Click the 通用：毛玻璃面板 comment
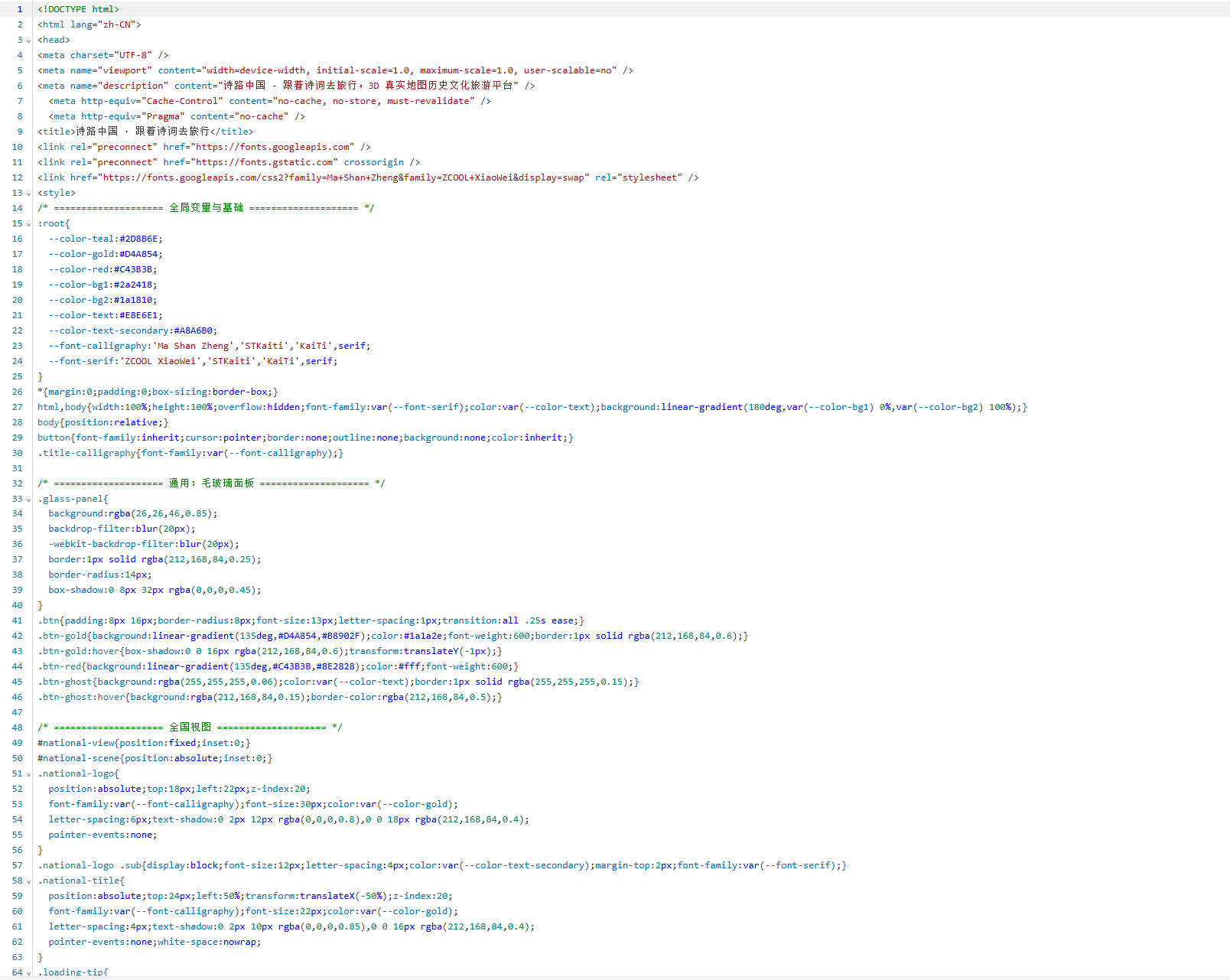Screen dimensions: 1230x980 (211, 483)
